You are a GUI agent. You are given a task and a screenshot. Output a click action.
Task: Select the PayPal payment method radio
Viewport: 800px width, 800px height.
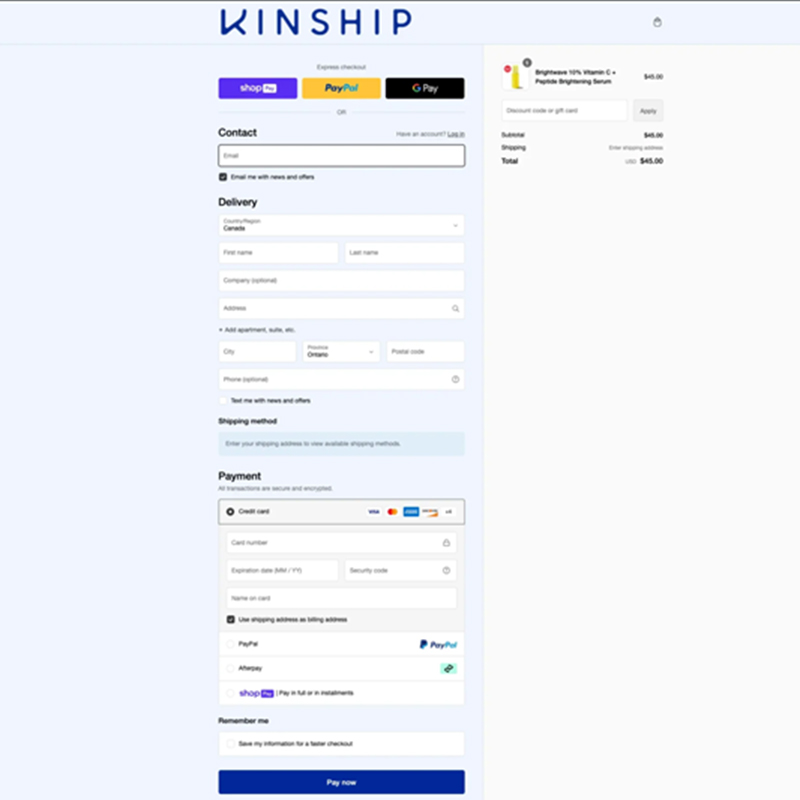pyautogui.click(x=229, y=644)
